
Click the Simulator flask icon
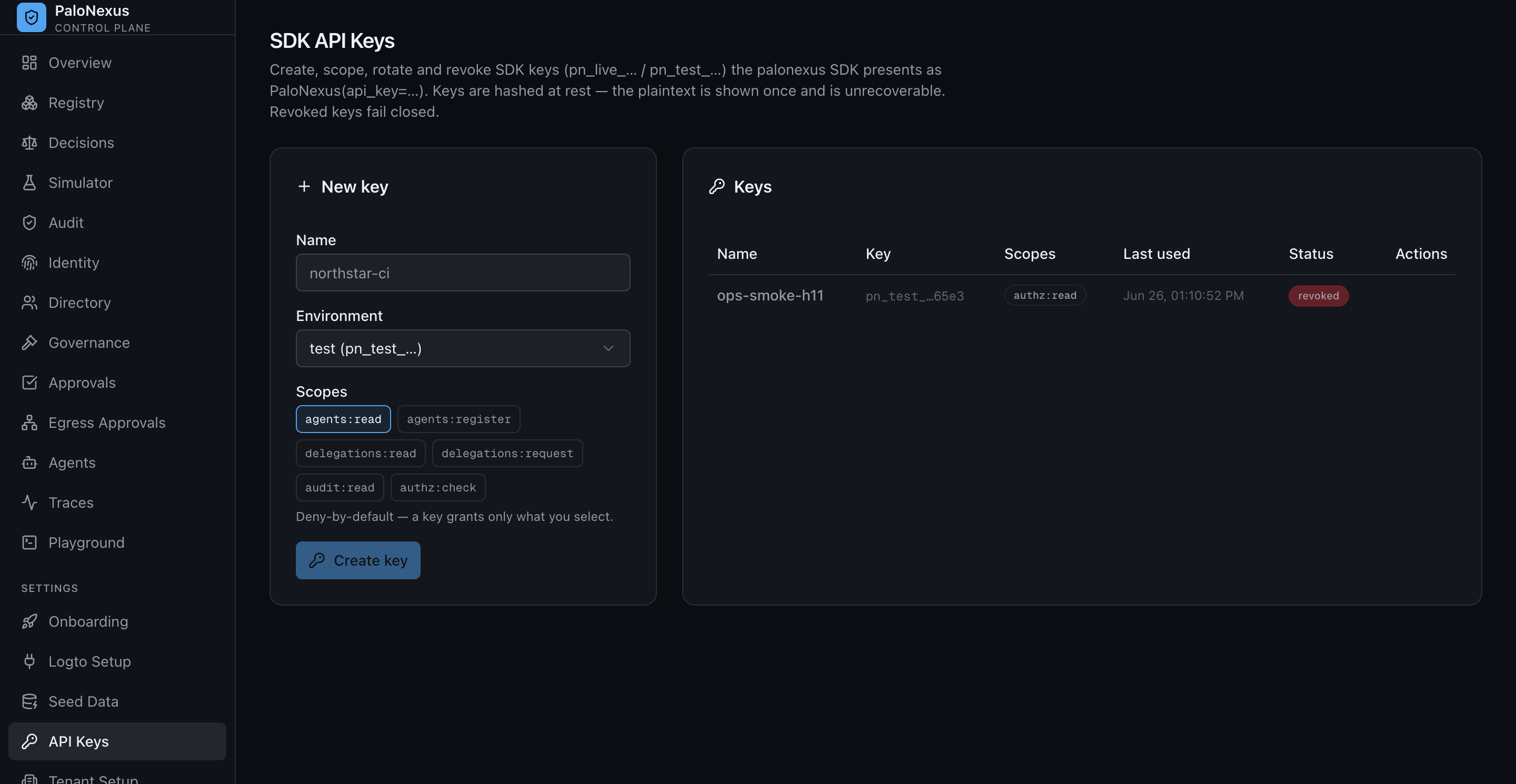pos(29,183)
